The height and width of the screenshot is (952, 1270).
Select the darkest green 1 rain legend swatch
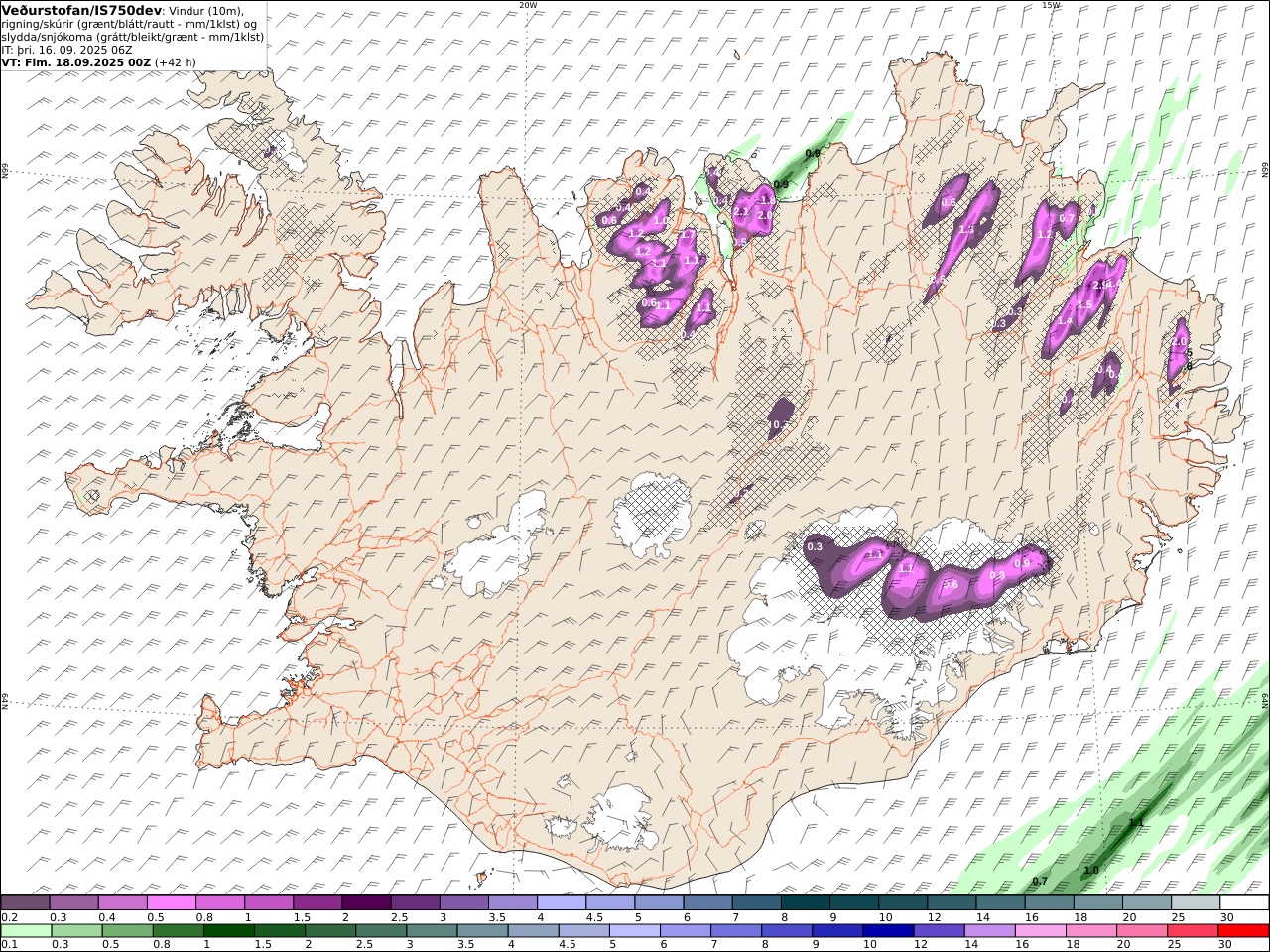point(228,930)
